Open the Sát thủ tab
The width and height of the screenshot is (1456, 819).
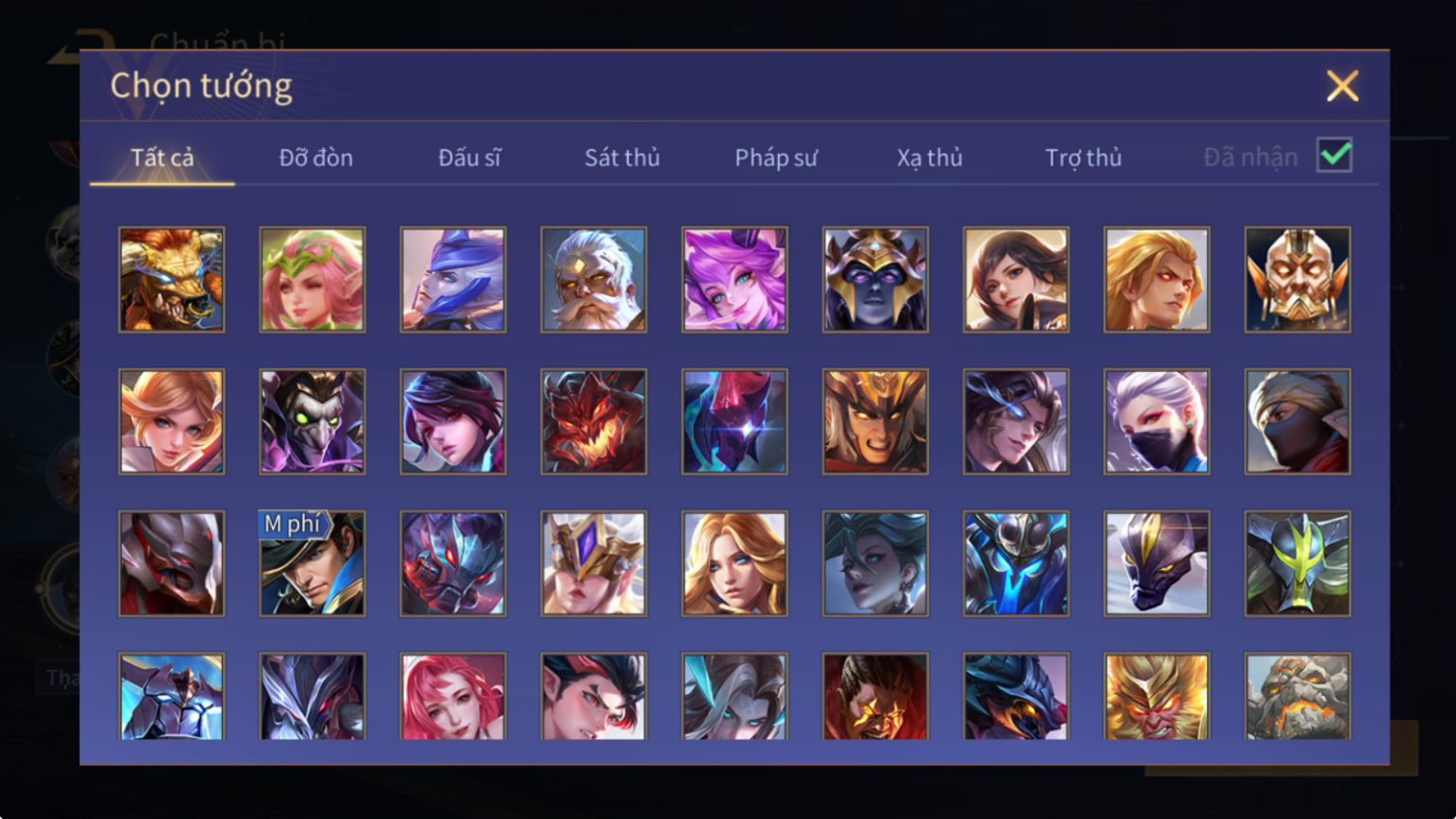click(x=622, y=158)
